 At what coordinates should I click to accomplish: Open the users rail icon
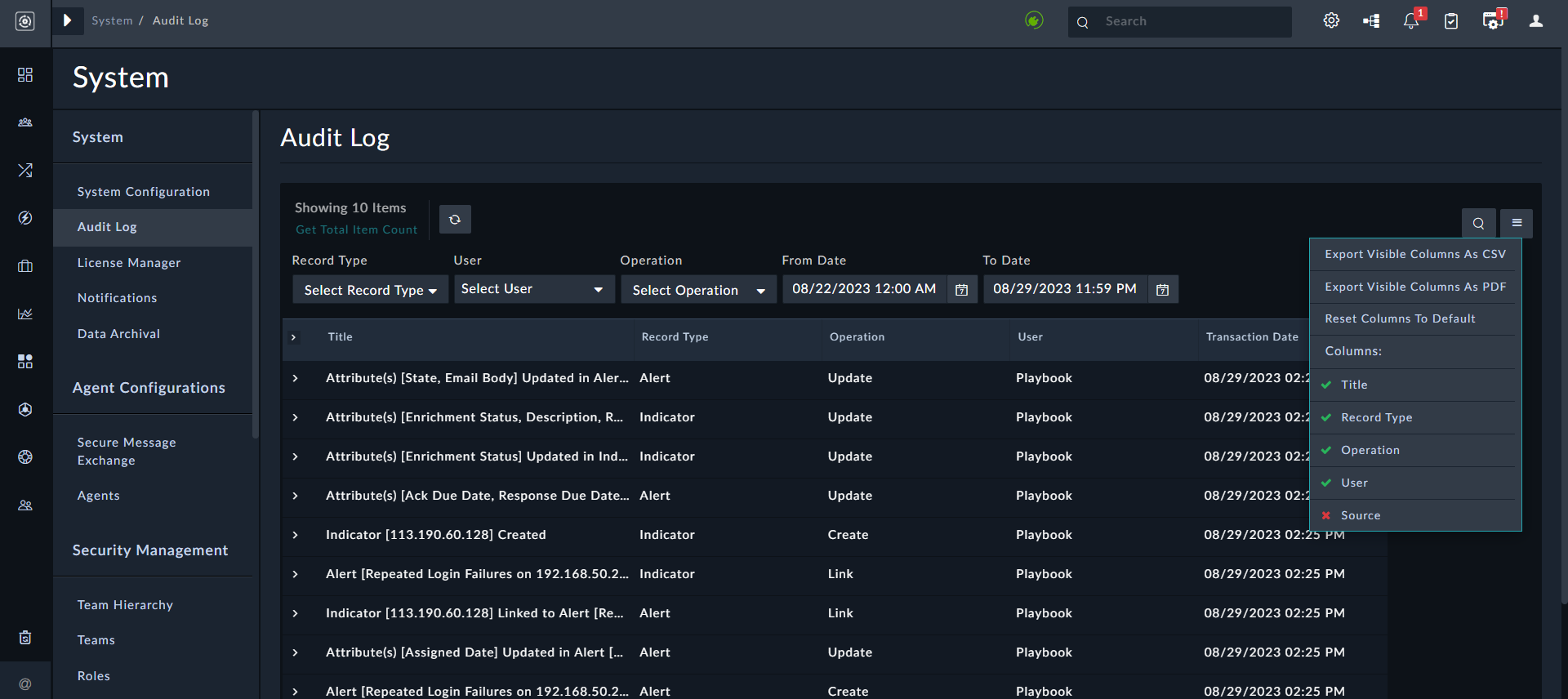tap(25, 505)
